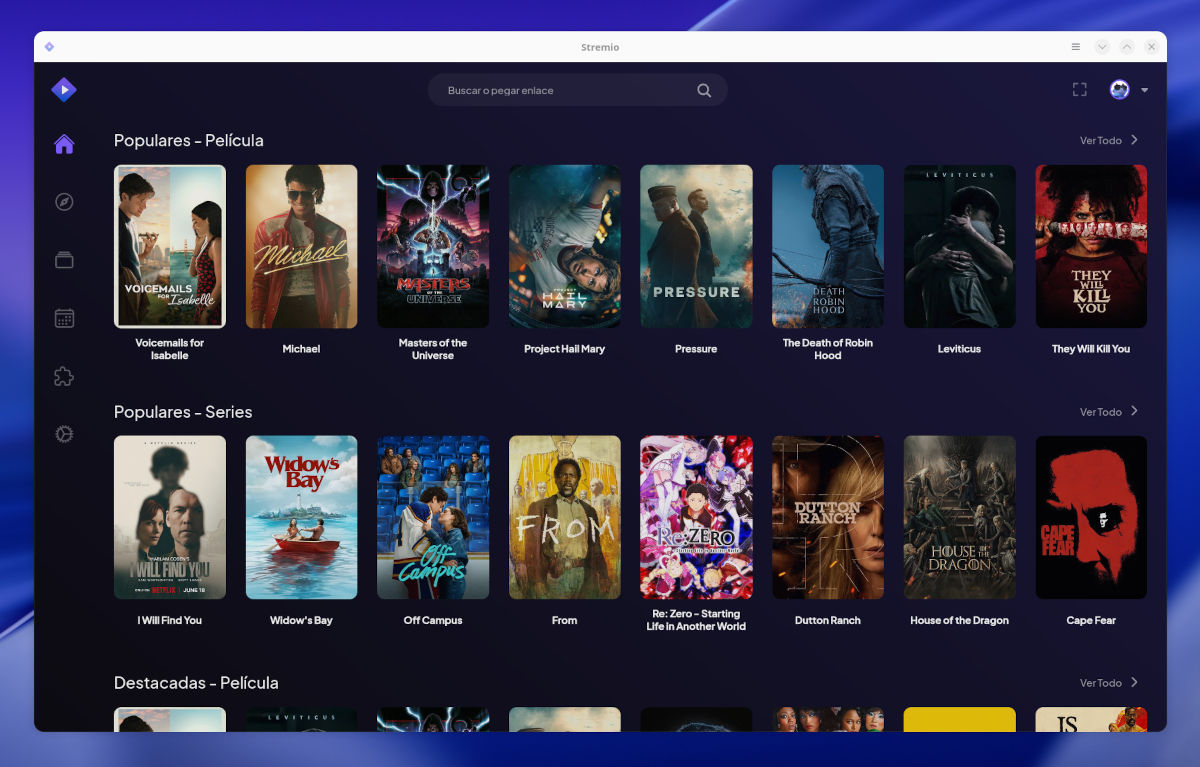The width and height of the screenshot is (1200, 767).
Task: Open I Will Find You series poster
Action: pyautogui.click(x=170, y=517)
